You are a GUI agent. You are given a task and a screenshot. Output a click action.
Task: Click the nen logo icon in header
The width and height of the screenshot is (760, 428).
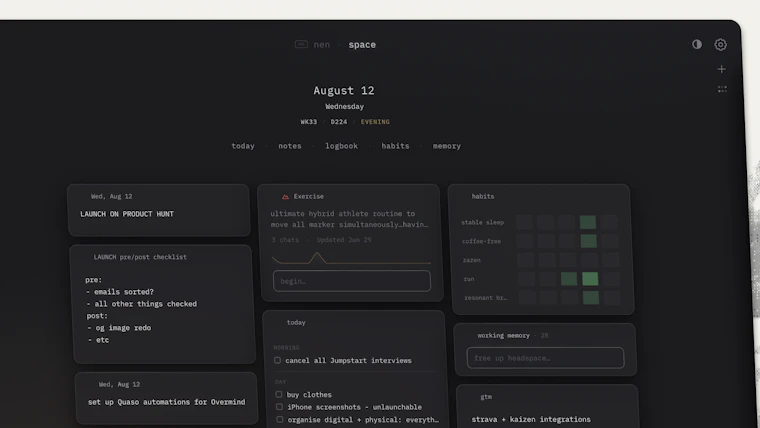click(x=301, y=44)
